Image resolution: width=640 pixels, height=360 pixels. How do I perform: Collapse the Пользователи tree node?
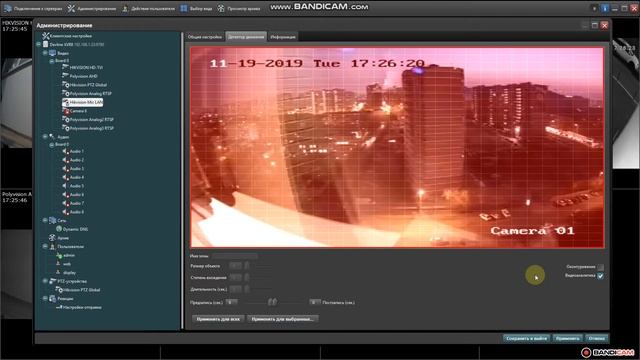tap(45, 247)
